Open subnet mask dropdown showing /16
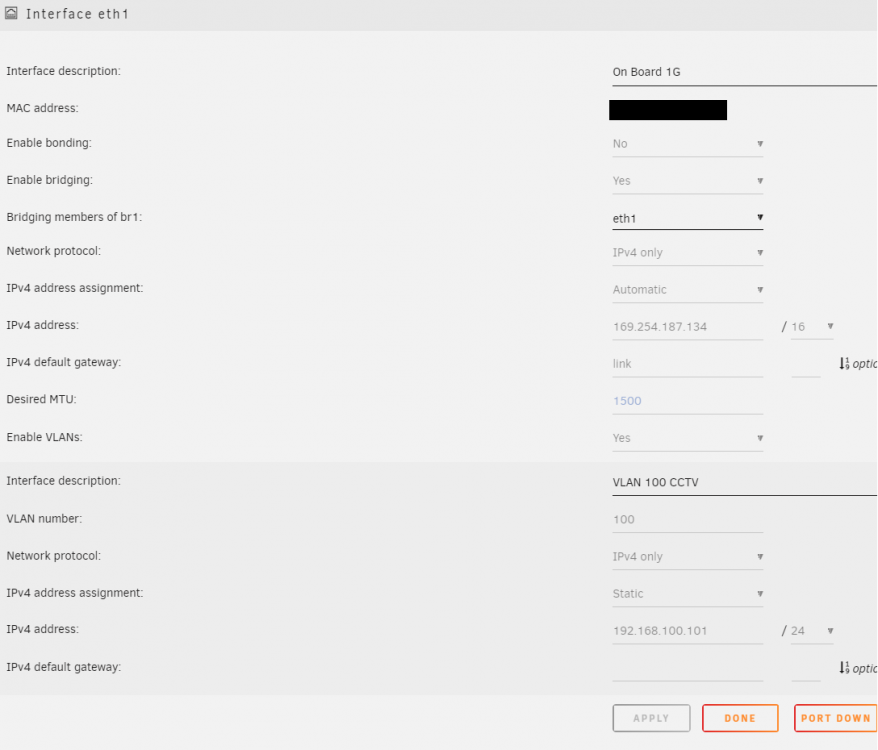The width and height of the screenshot is (878, 750). point(812,327)
